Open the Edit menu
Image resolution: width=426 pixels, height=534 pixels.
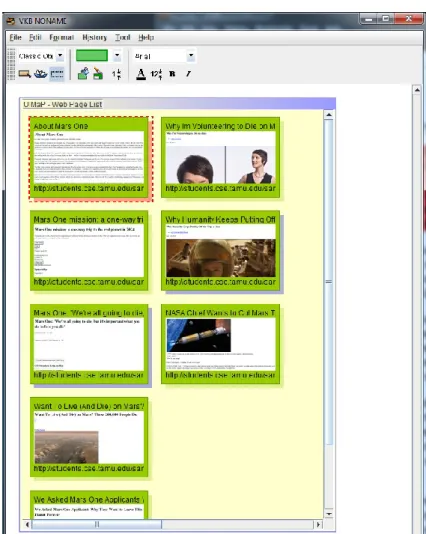[35, 37]
